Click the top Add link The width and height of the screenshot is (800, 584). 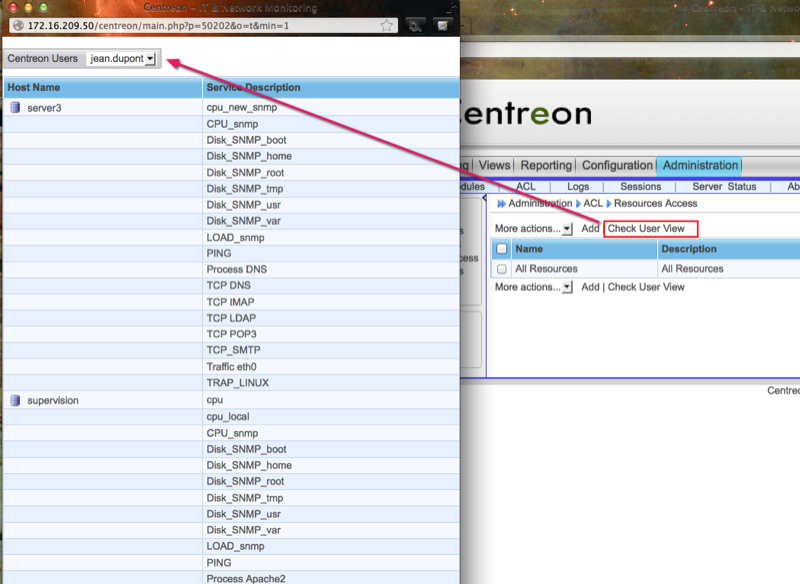pyautogui.click(x=590, y=229)
